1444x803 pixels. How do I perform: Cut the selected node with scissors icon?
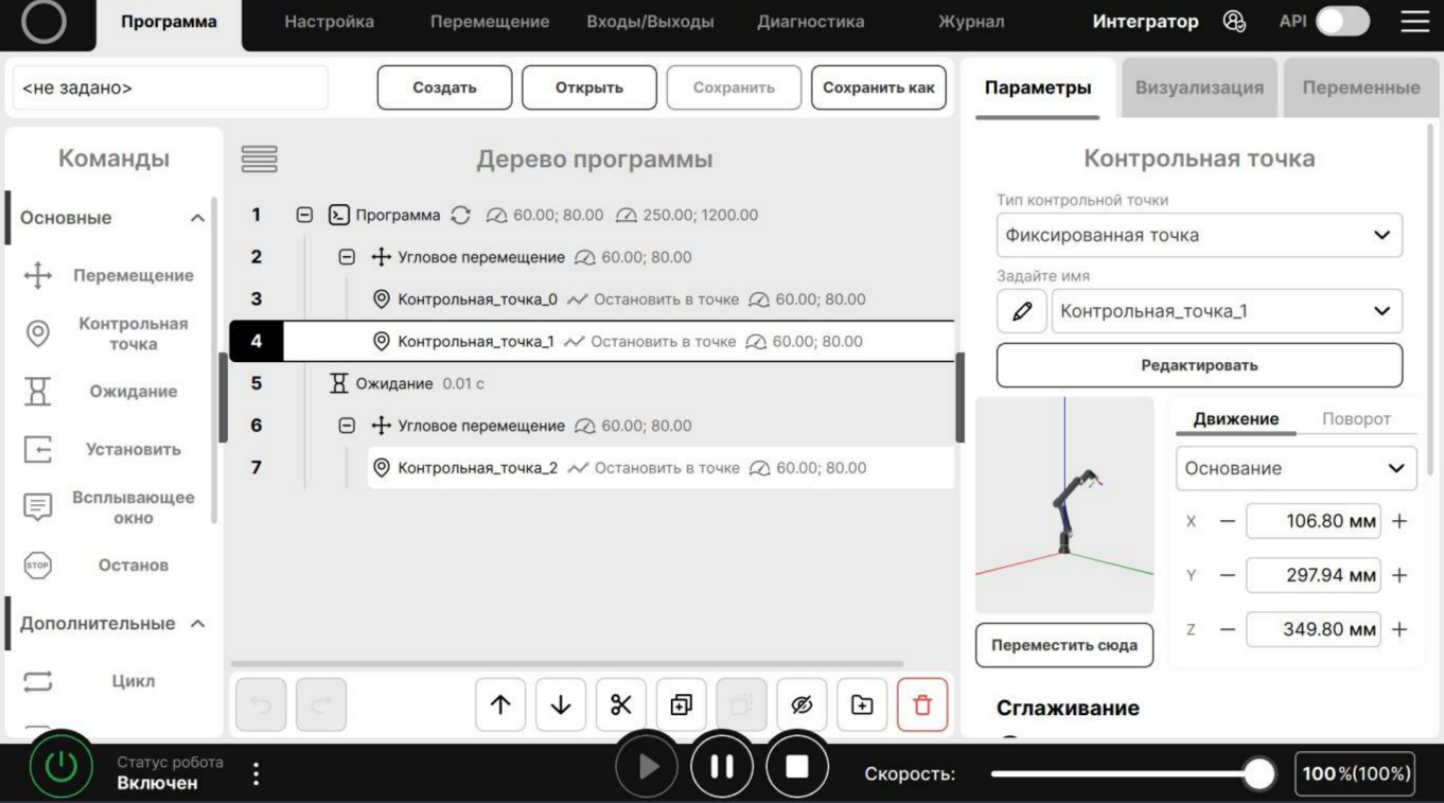(621, 705)
